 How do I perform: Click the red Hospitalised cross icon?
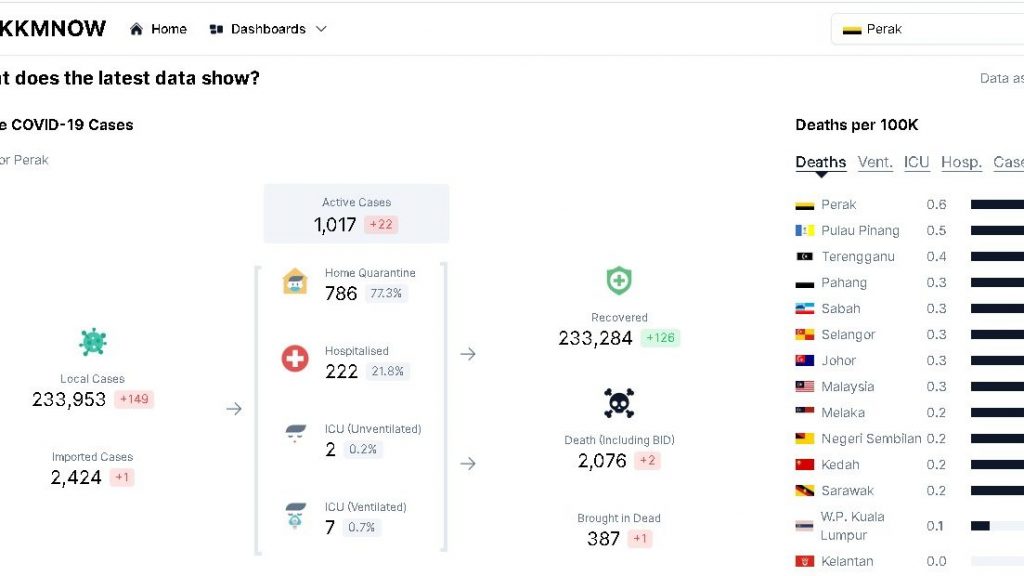click(x=295, y=359)
